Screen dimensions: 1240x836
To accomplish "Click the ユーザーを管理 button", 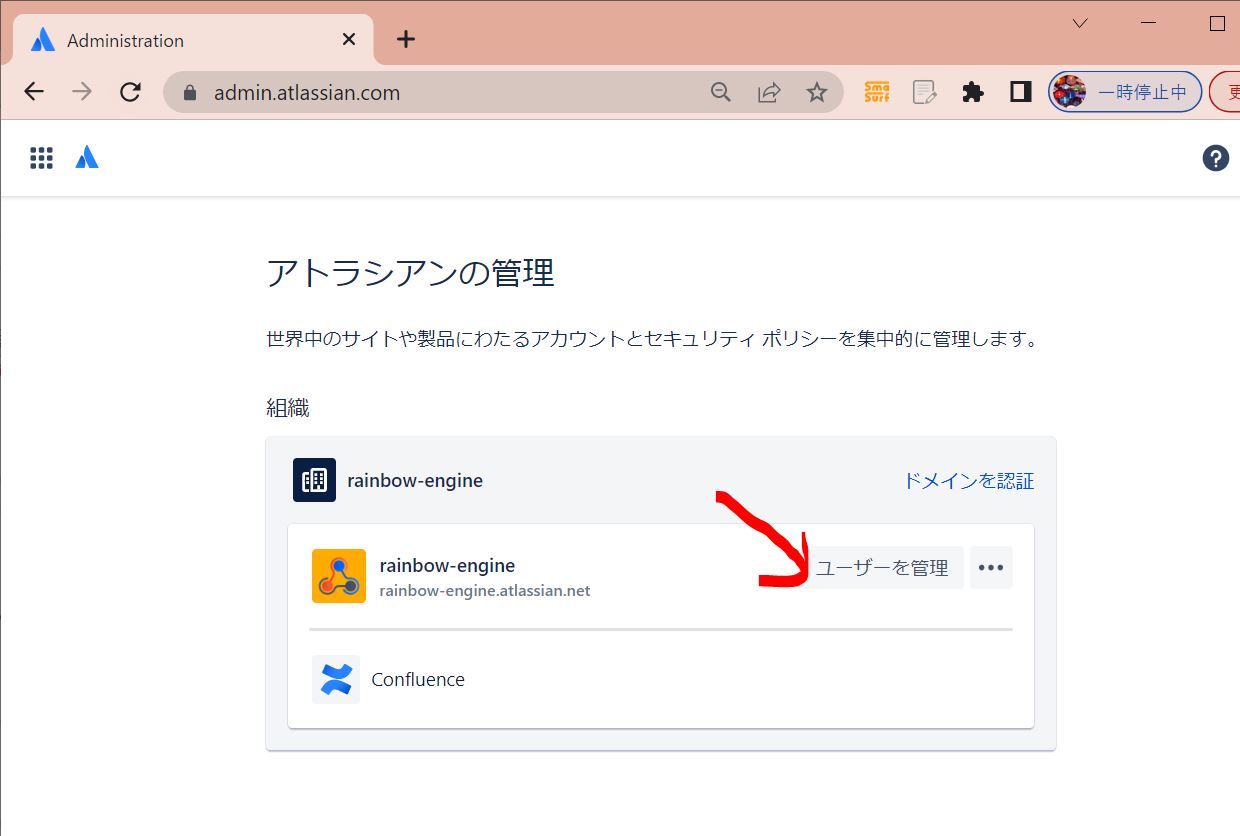I will pyautogui.click(x=883, y=568).
